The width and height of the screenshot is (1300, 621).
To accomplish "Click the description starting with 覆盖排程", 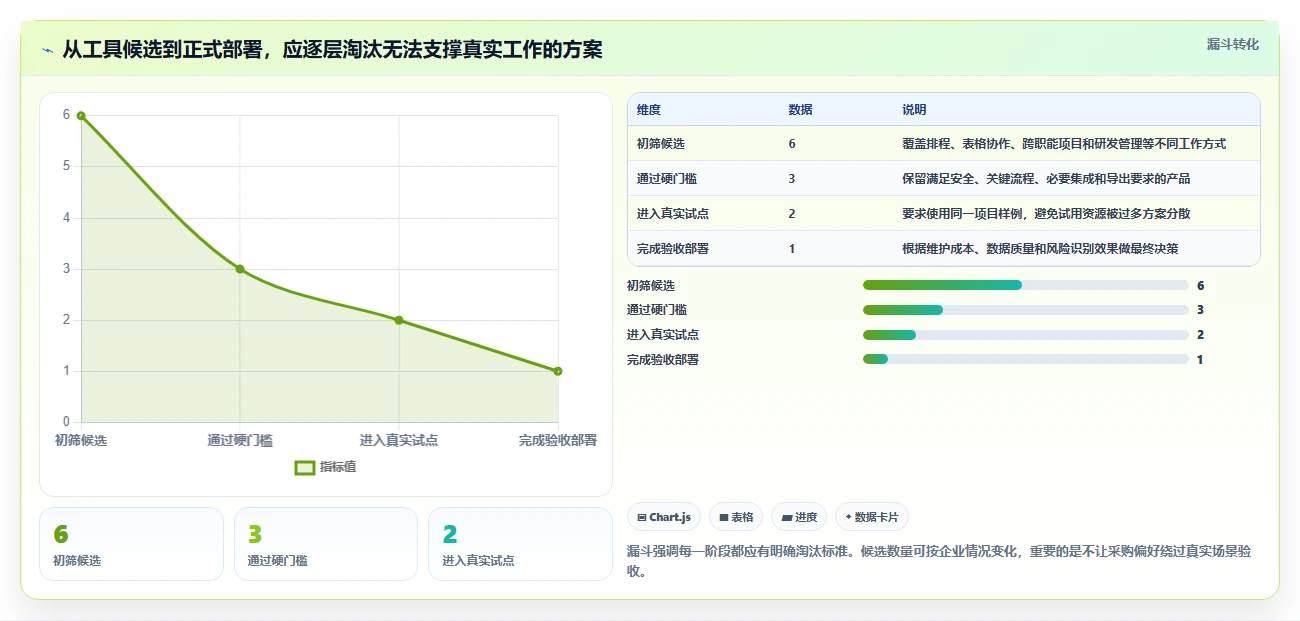I will pyautogui.click(x=1064, y=144).
